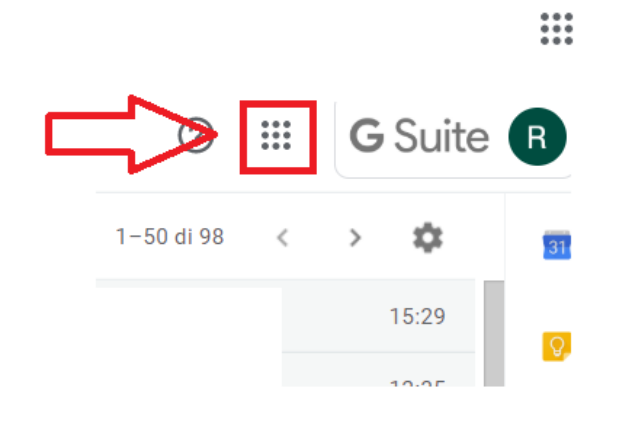Image resolution: width=635 pixels, height=427 pixels.
Task: Launch Google Calendar from the side panel
Action: (x=557, y=245)
